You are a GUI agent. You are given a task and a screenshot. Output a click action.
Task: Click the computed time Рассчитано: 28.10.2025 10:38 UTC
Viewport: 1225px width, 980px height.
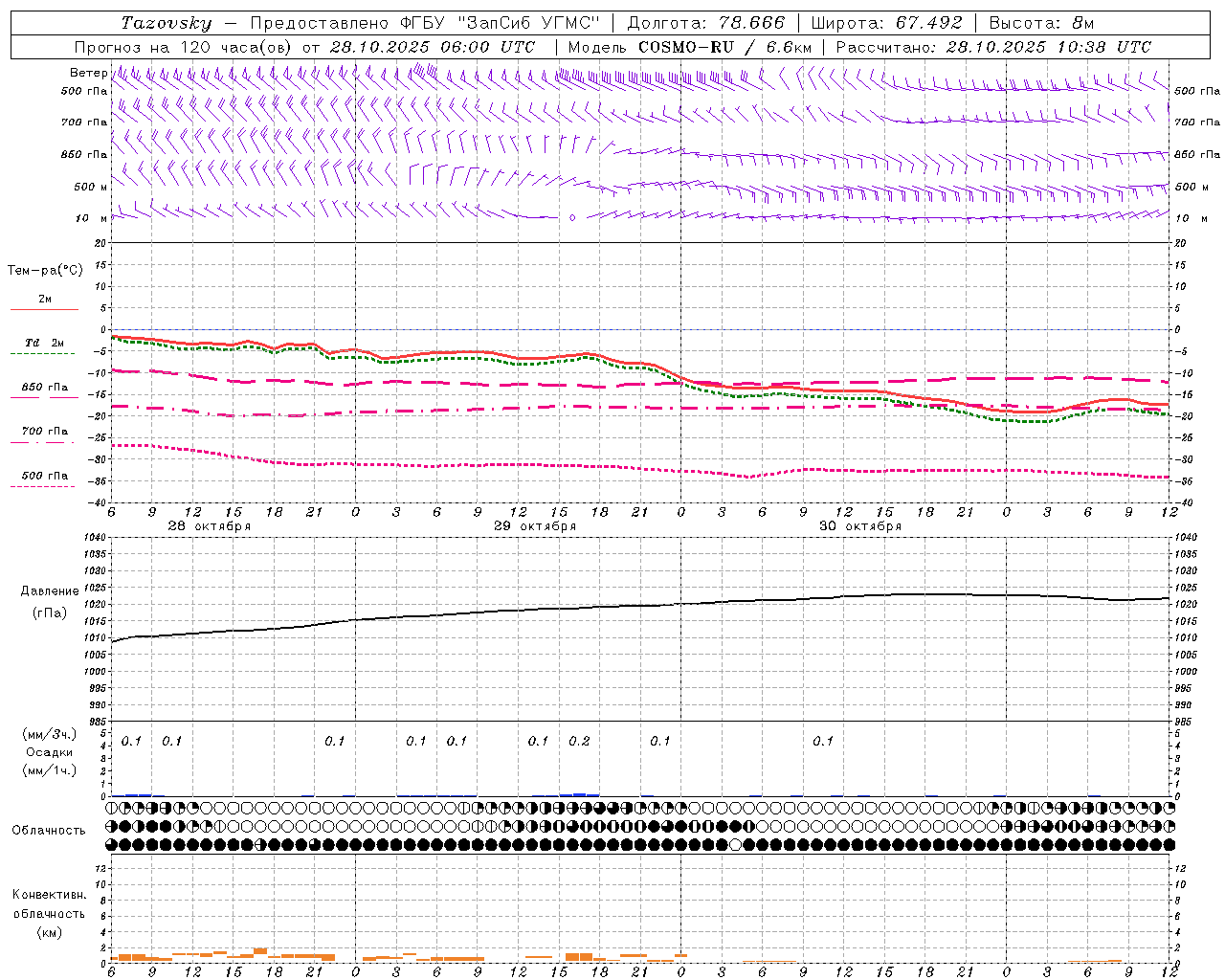point(993,47)
